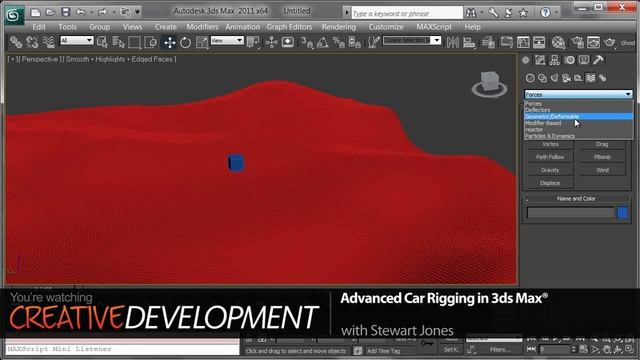Toggle the Spinner Snap button
Image resolution: width=640 pixels, height=360 pixels.
[354, 42]
